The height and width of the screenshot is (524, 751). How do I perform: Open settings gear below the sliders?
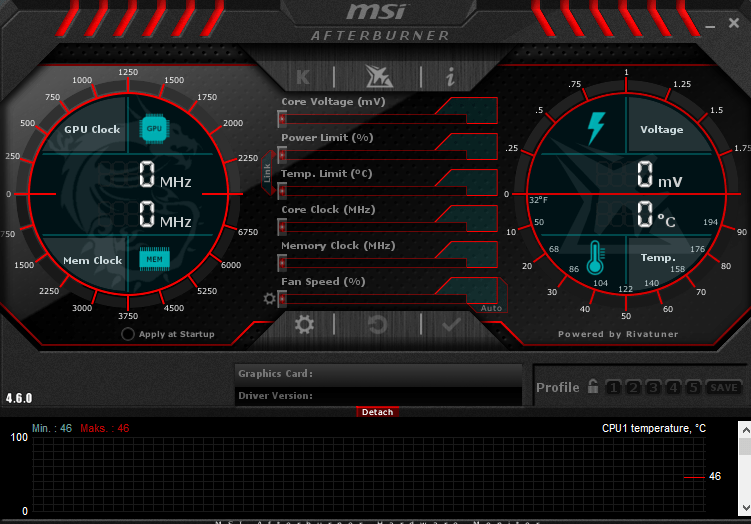click(x=304, y=325)
